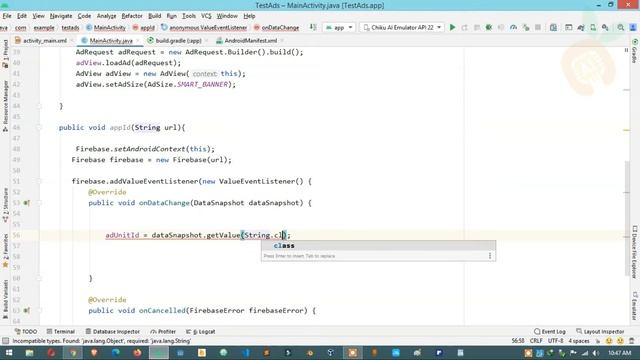Start debugging the app with the bug icon
The height and width of the screenshot is (360, 640).
point(489,27)
